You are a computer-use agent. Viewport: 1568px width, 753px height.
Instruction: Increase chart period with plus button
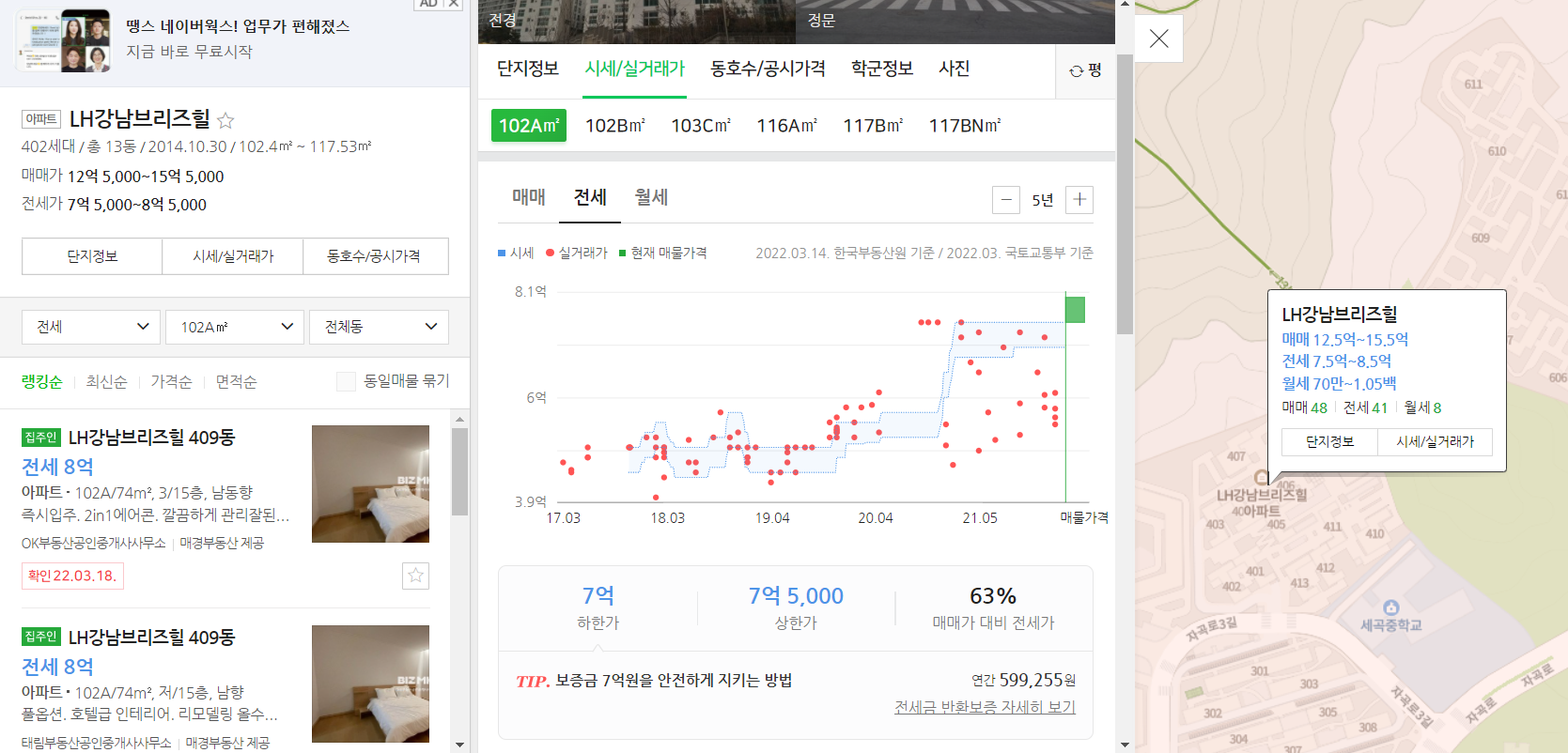coord(1079,200)
